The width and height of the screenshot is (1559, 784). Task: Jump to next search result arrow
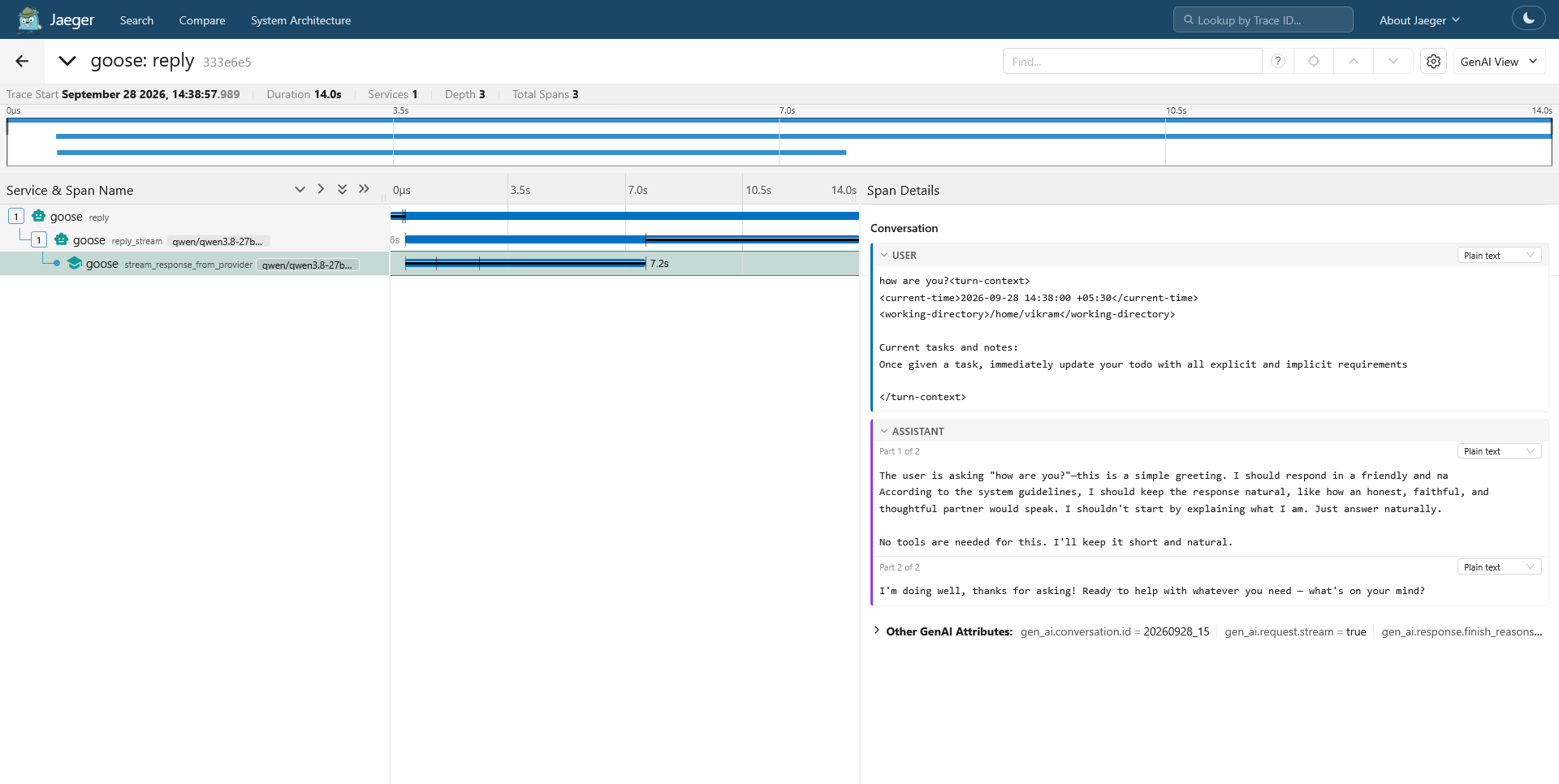click(x=1393, y=61)
